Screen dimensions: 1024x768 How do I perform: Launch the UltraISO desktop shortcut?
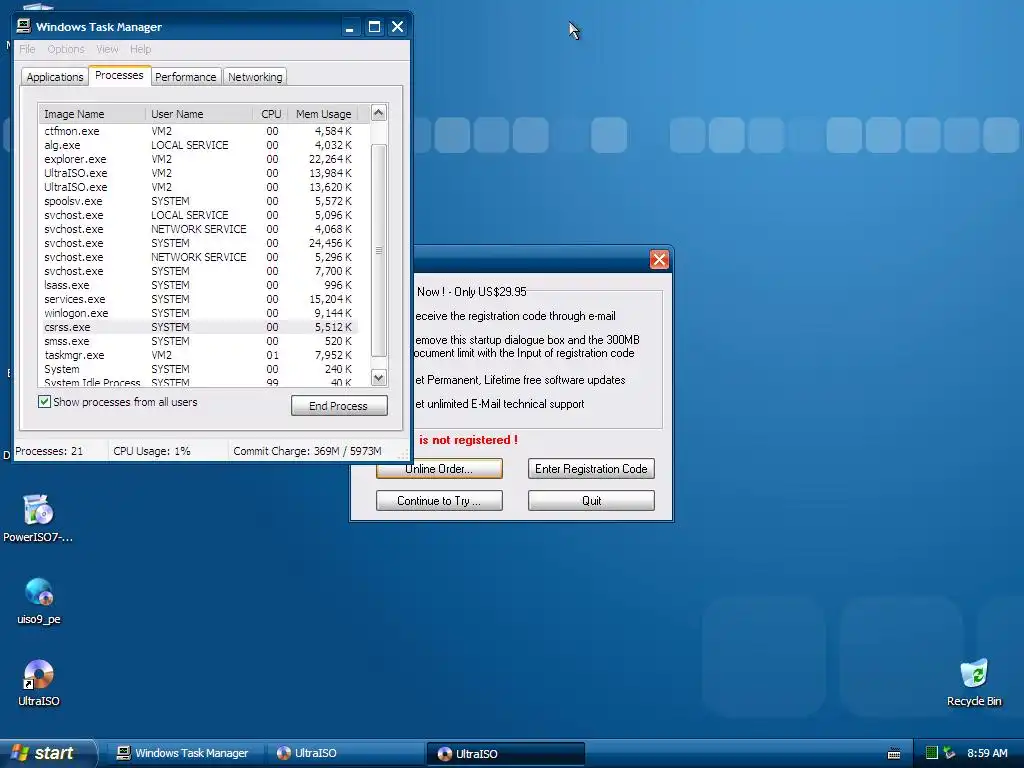[x=39, y=683]
